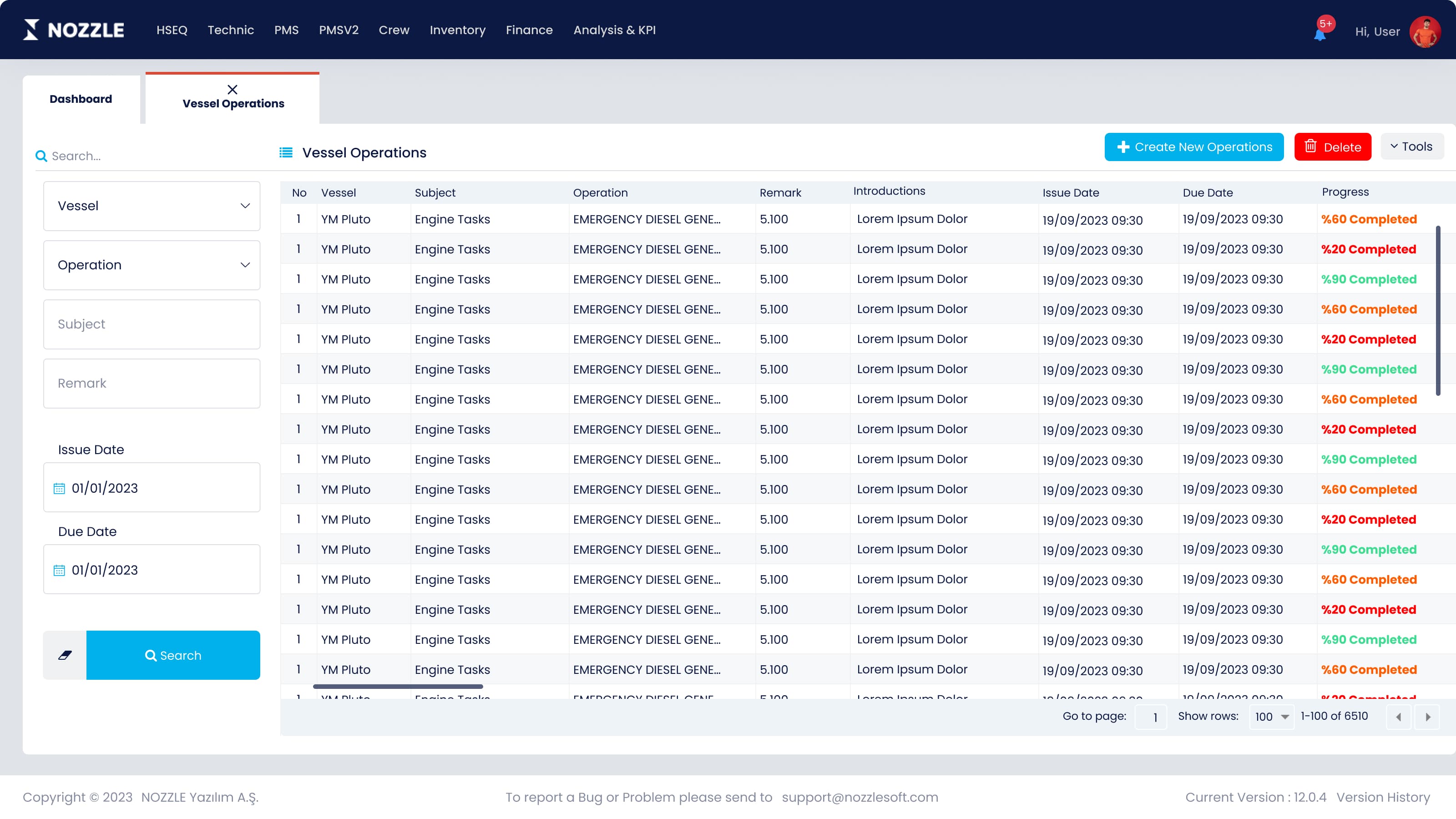Open the Tools dropdown

1412,147
